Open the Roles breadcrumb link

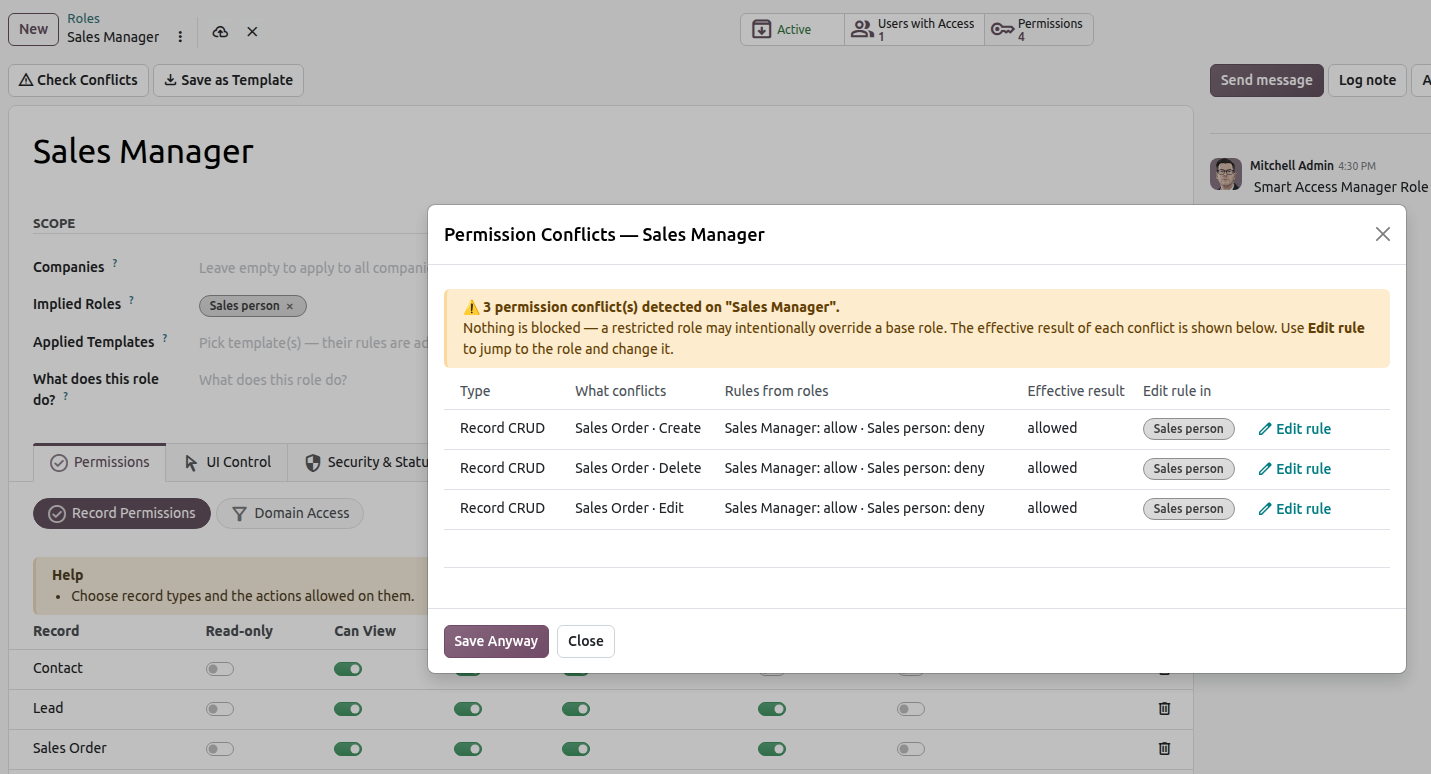click(x=83, y=19)
